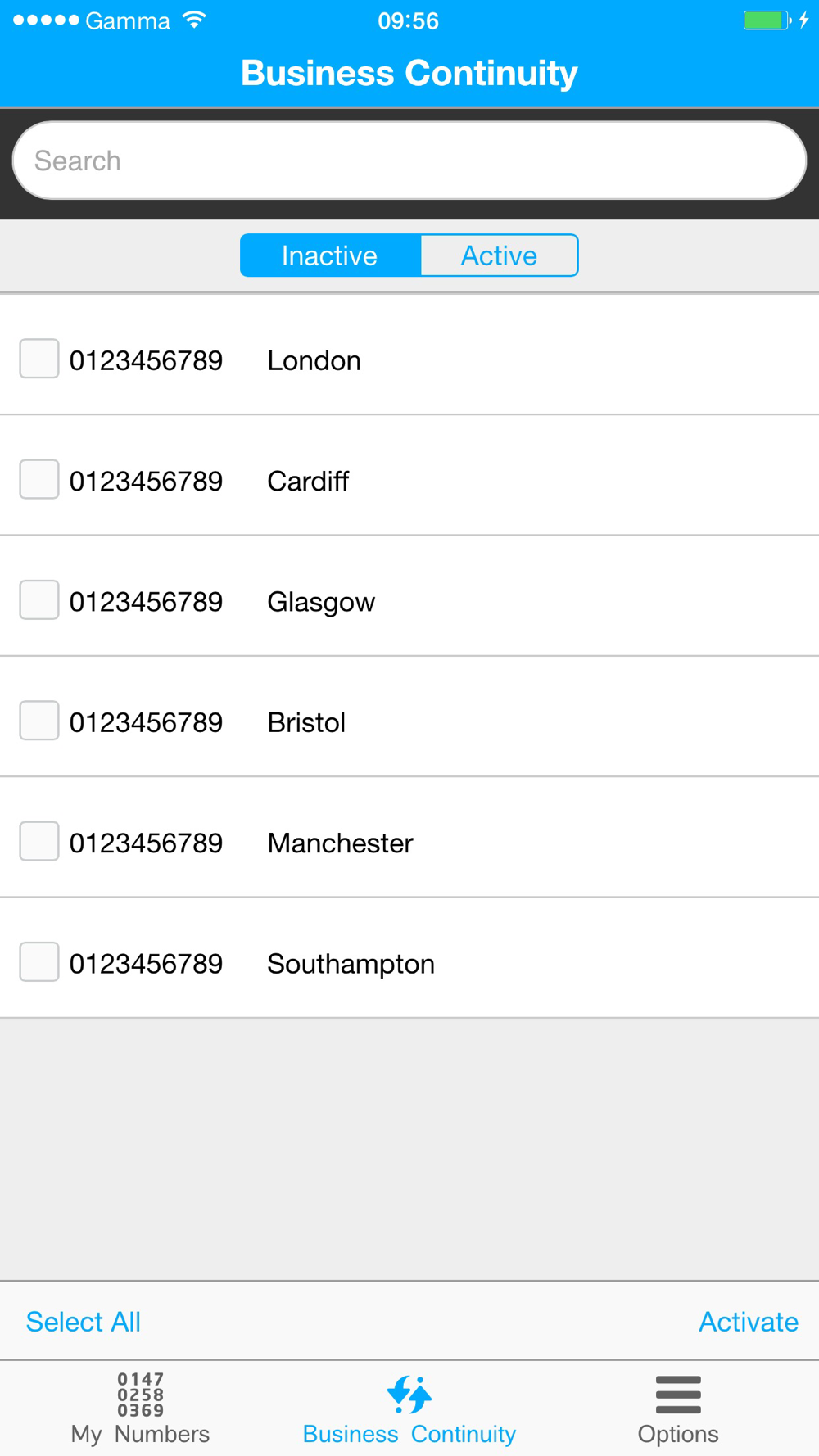Tap the Business Continuity arrows icon
This screenshot has height=1456, width=819.
coord(409,1395)
